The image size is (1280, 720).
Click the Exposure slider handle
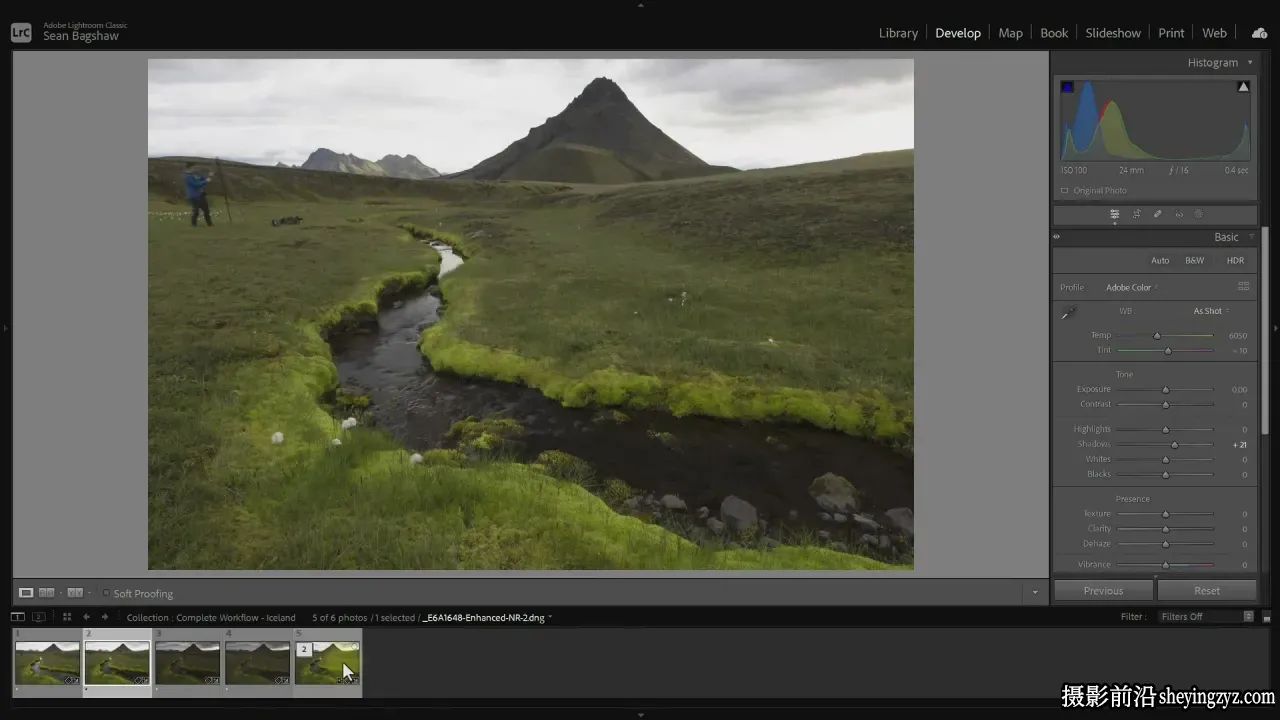1165,390
